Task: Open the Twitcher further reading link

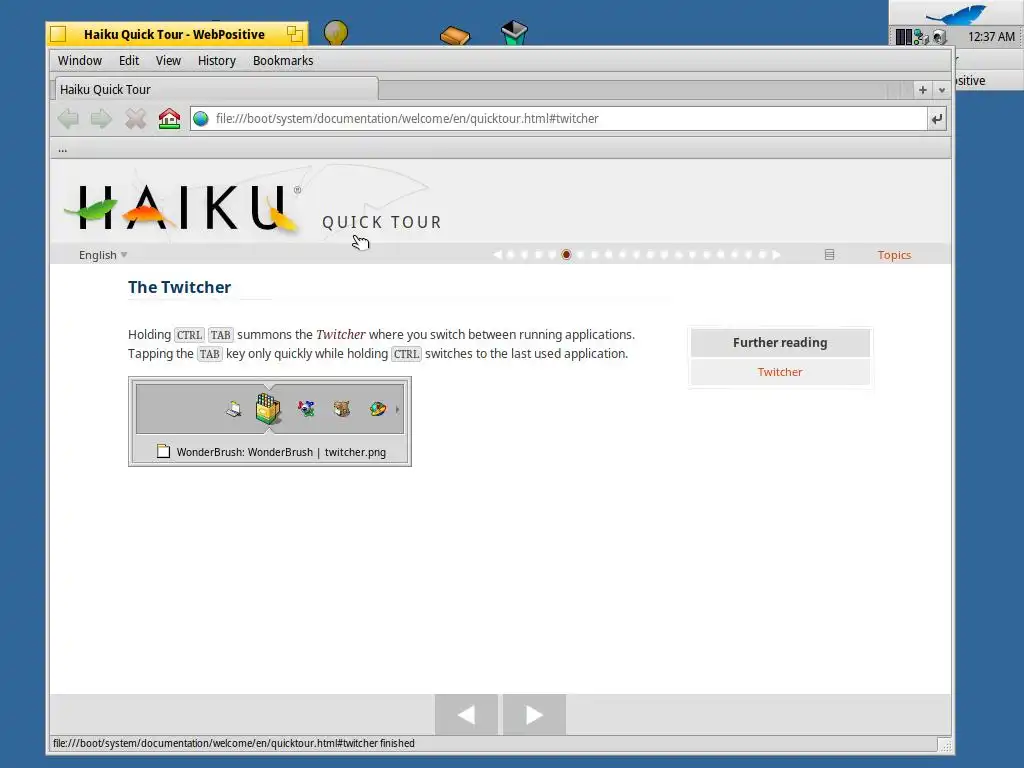Action: [780, 372]
